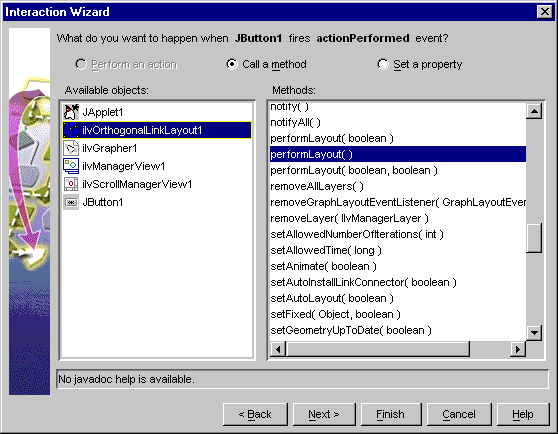Enable the Set a property option
Screen dimensions: 558x434
tap(383, 64)
